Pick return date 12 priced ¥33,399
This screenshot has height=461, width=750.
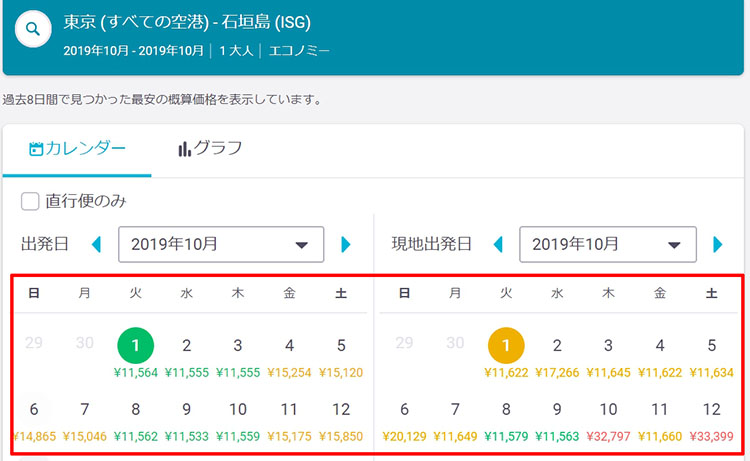pyautogui.click(x=711, y=421)
